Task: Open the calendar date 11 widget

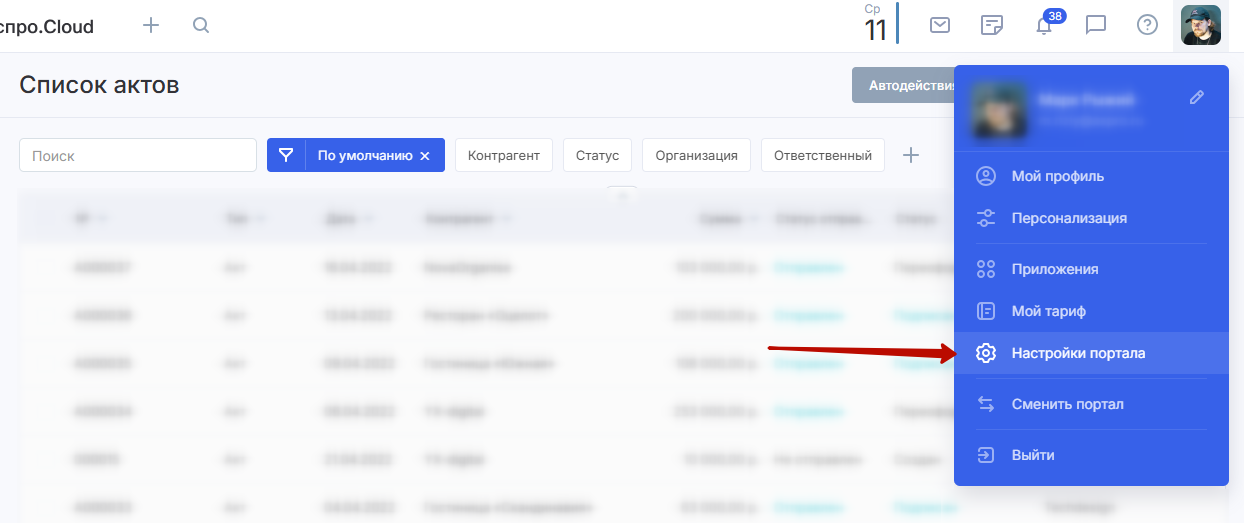Action: 876,25
